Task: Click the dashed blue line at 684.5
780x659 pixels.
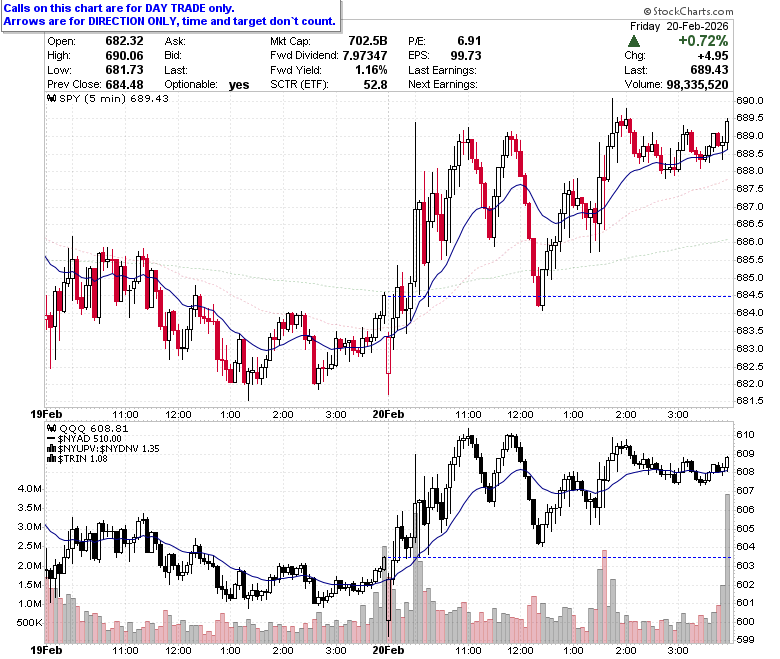Action: point(560,296)
